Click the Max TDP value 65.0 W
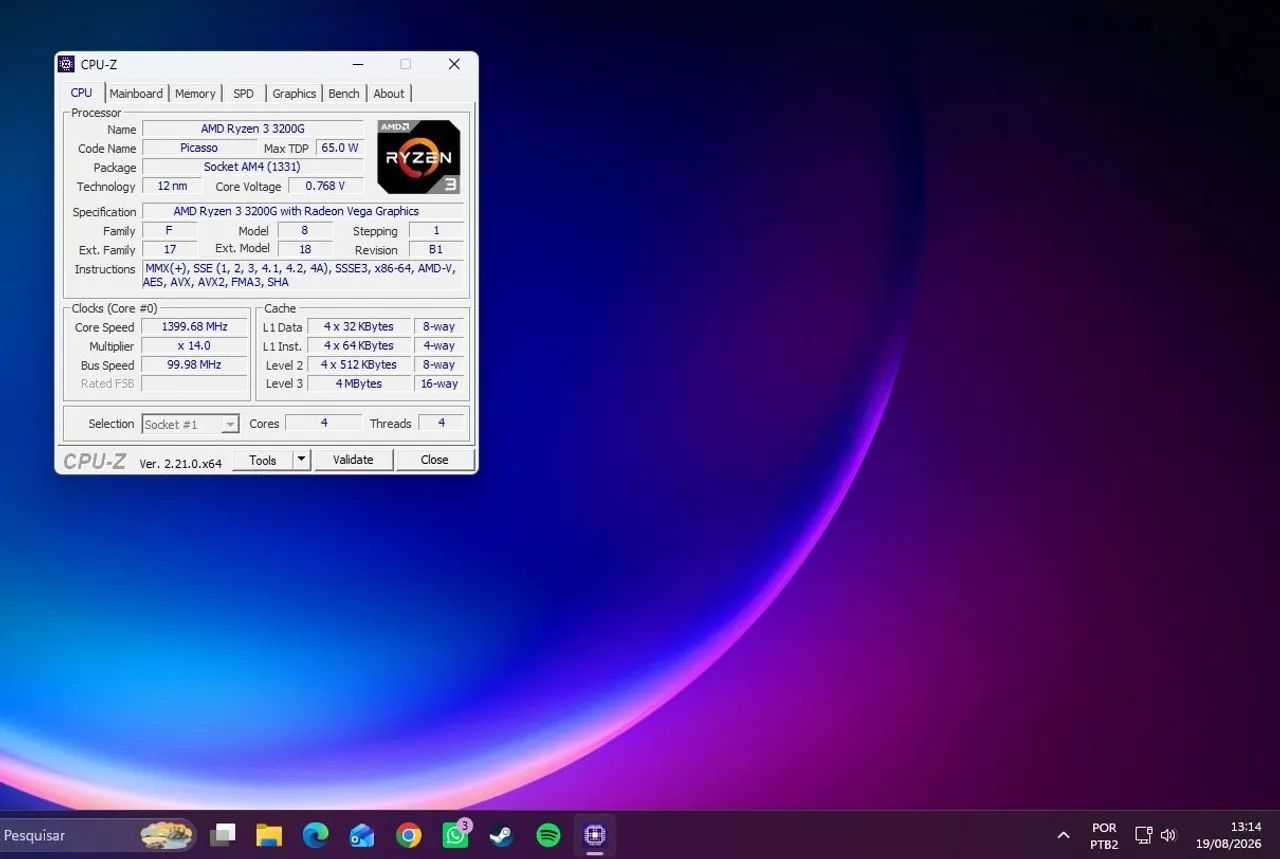This screenshot has height=859, width=1280. click(x=340, y=148)
